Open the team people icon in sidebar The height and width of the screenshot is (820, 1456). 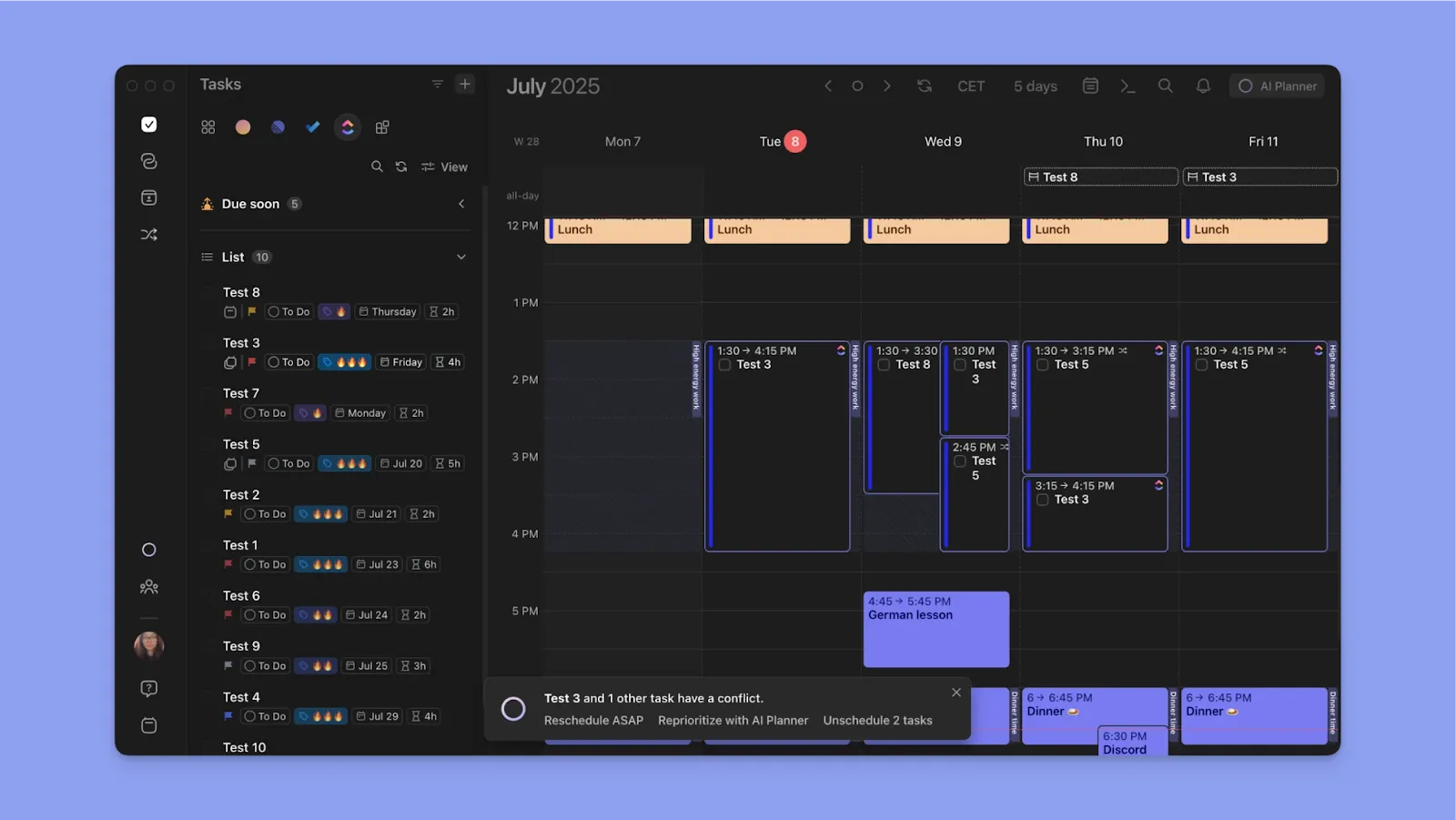[149, 587]
